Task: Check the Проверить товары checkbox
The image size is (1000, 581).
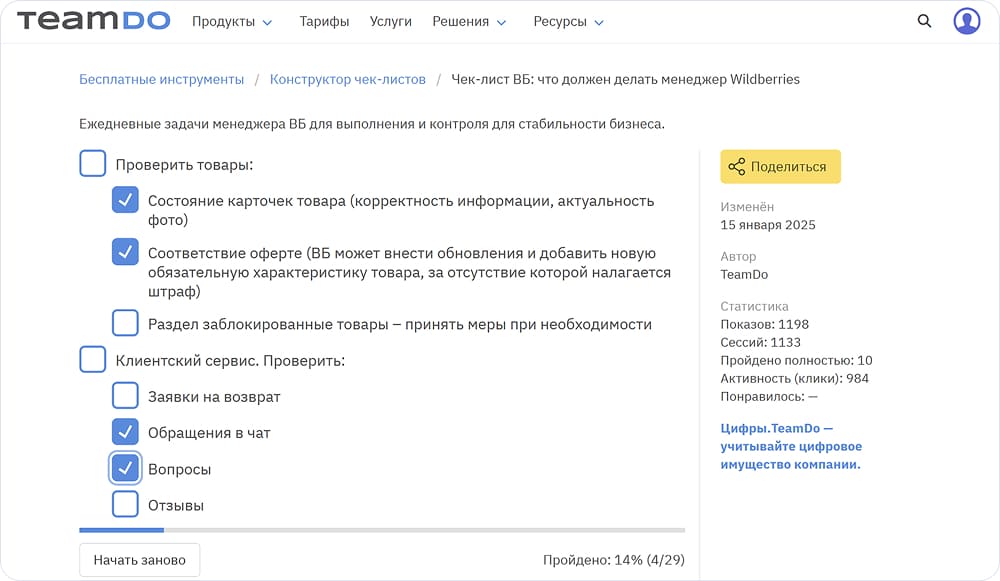Action: point(92,162)
